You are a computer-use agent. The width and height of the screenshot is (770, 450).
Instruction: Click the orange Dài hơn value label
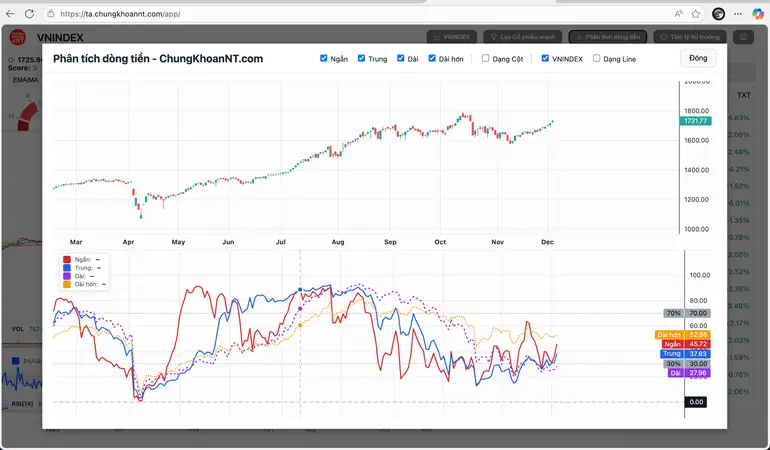668,334
